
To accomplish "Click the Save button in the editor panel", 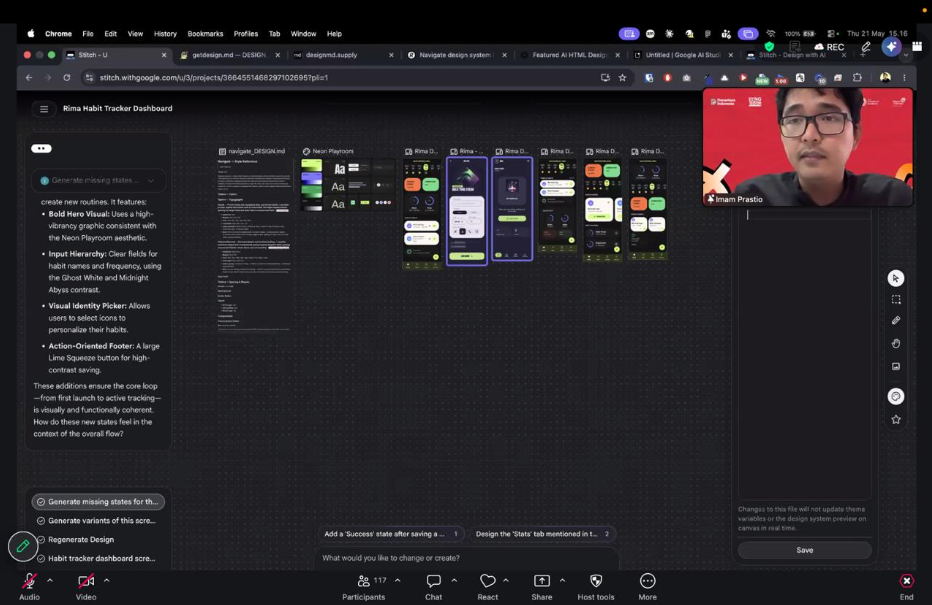I will click(x=805, y=550).
